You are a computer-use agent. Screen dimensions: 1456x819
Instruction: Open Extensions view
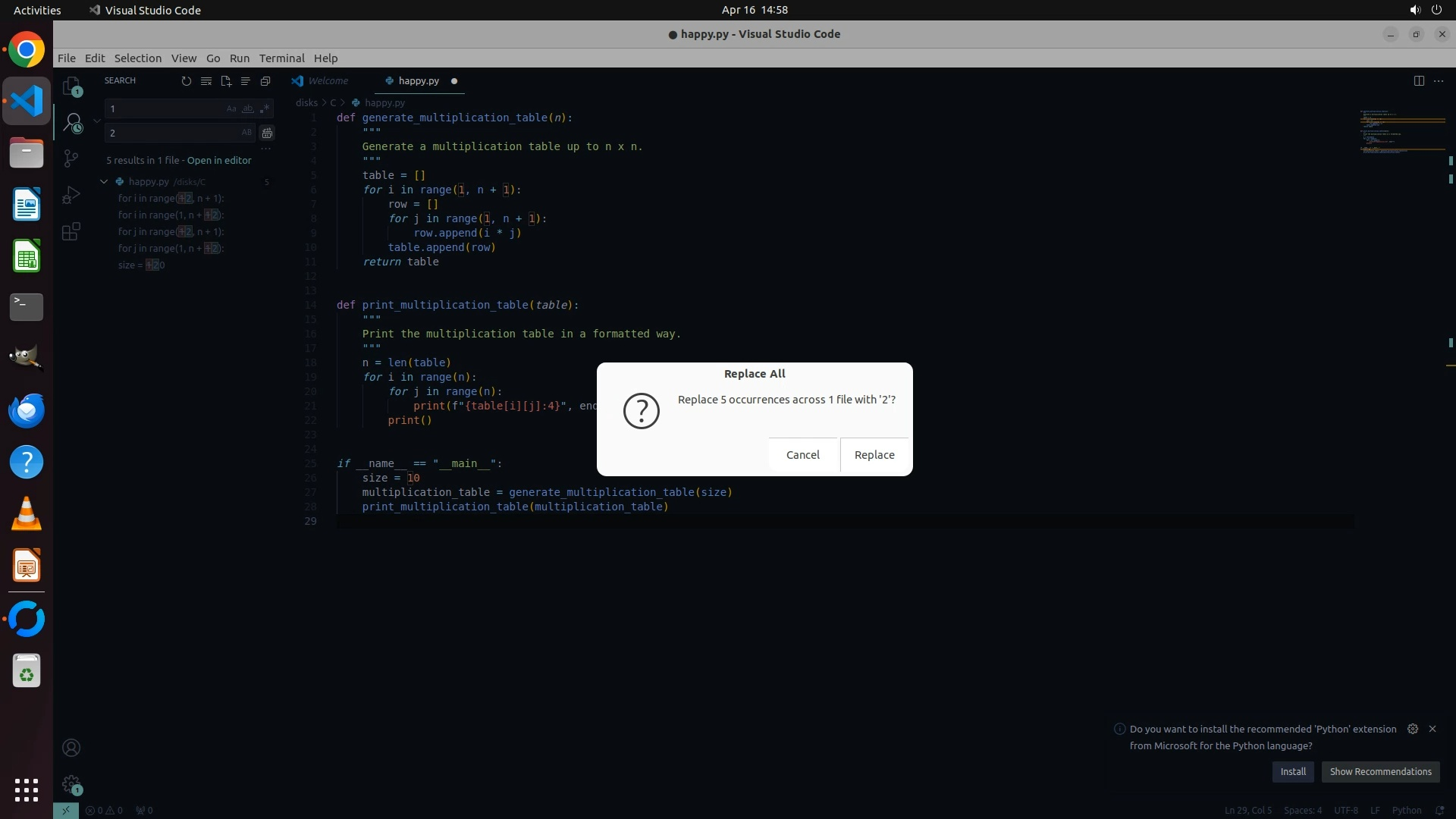tap(71, 231)
